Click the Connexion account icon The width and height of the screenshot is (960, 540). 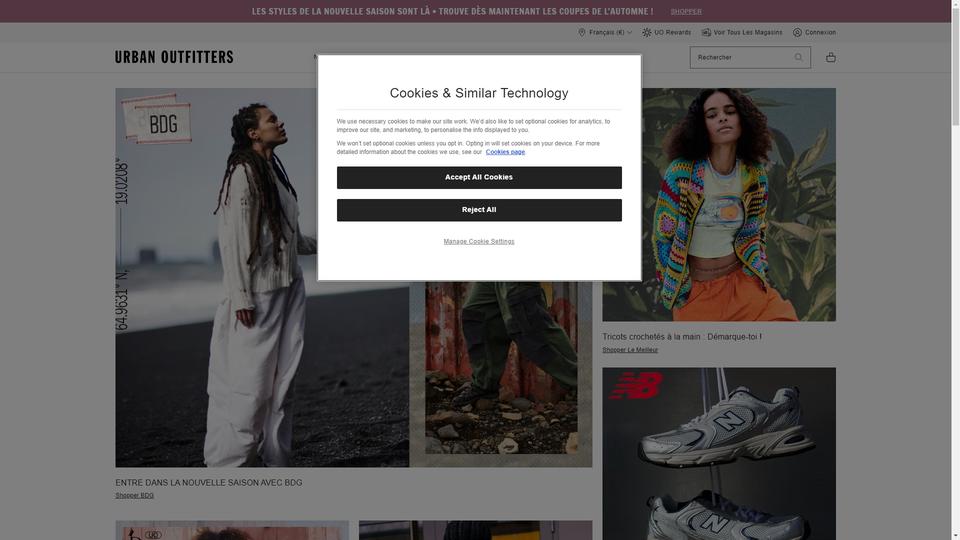click(797, 32)
